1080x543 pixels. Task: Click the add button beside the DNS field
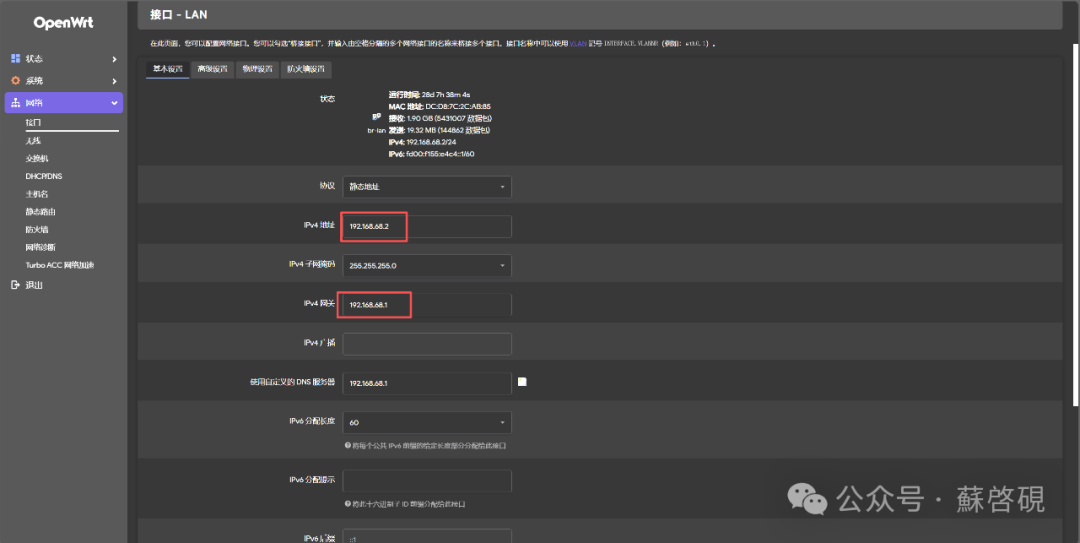click(522, 382)
